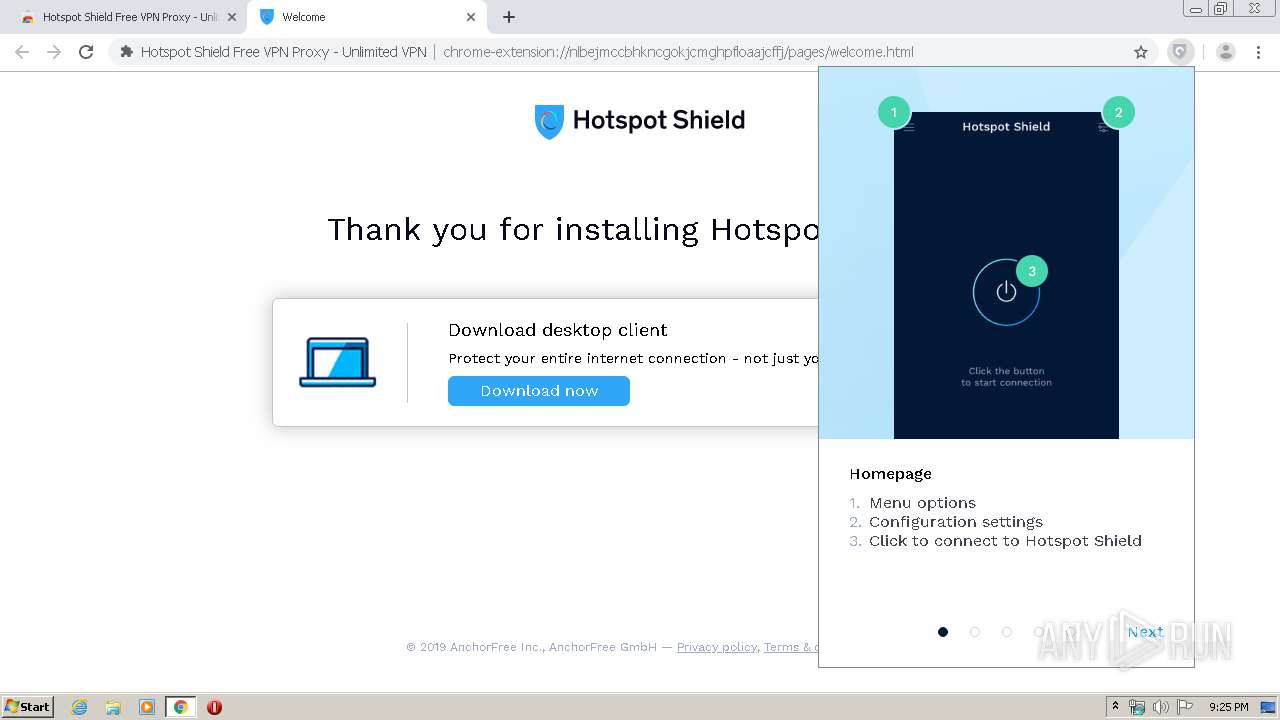
Task: Show hidden system tray icons
Action: (1115, 707)
